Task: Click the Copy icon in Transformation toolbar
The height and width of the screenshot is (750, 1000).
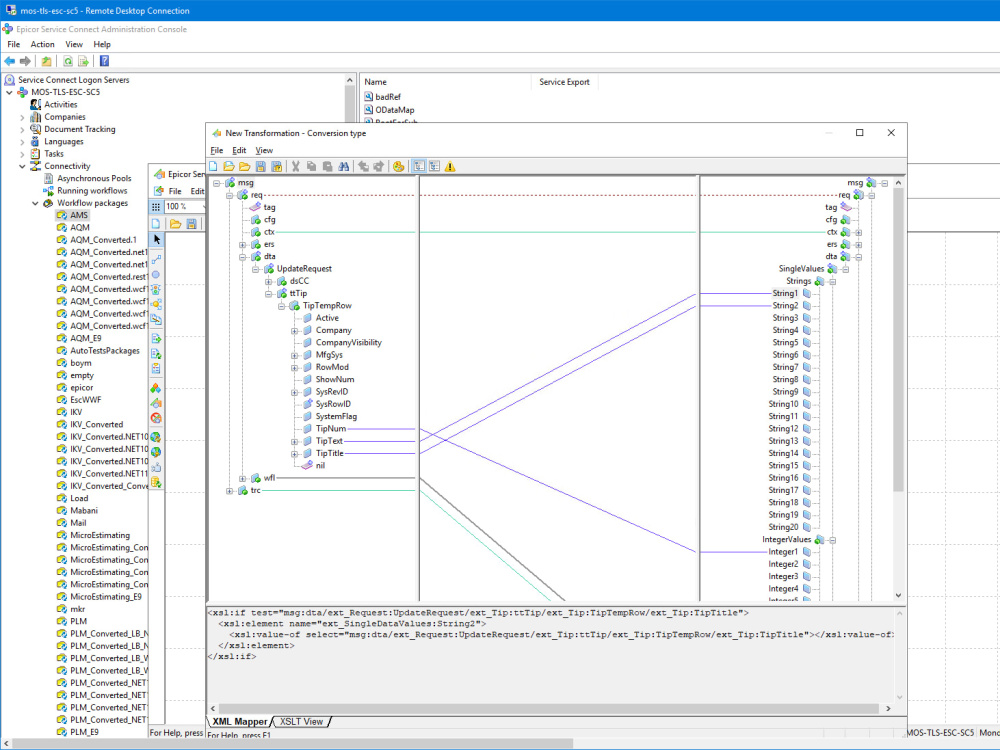Action: tap(311, 166)
